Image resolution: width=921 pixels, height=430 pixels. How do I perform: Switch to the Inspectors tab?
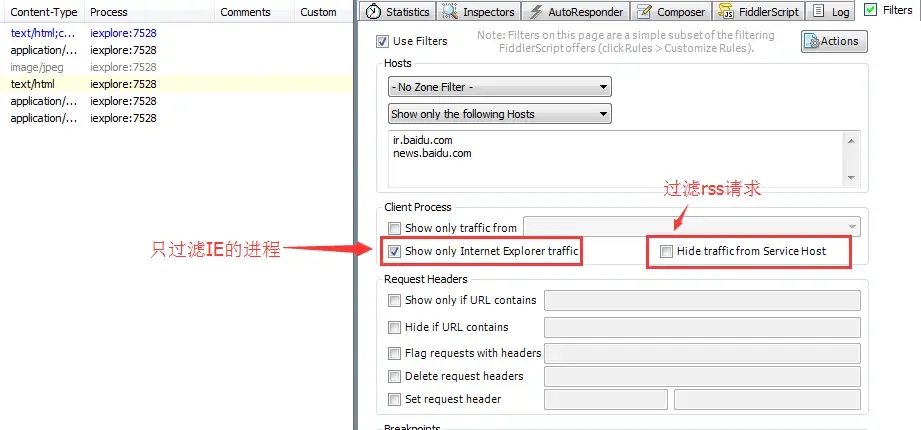tap(488, 12)
